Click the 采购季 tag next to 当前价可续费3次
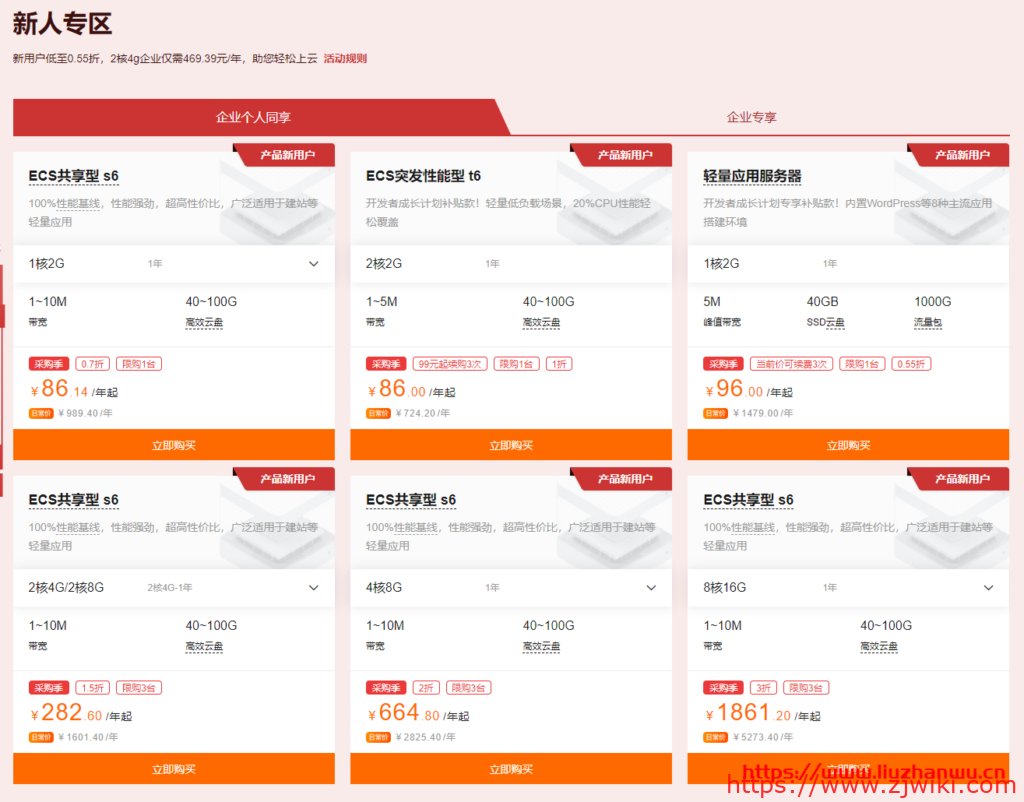Viewport: 1024px width, 802px height. pos(724,364)
